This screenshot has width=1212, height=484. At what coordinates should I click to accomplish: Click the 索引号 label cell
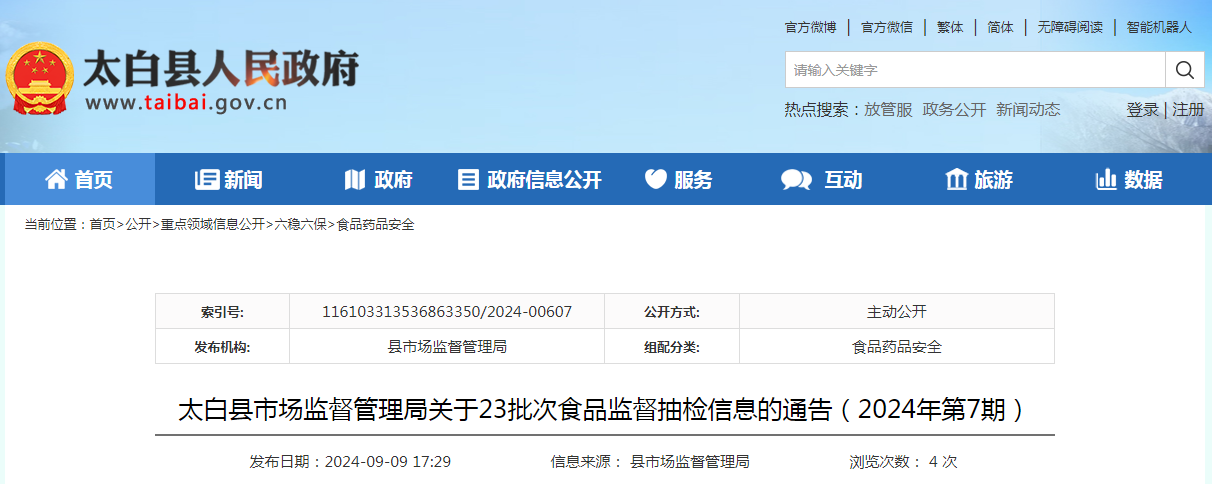[222, 312]
